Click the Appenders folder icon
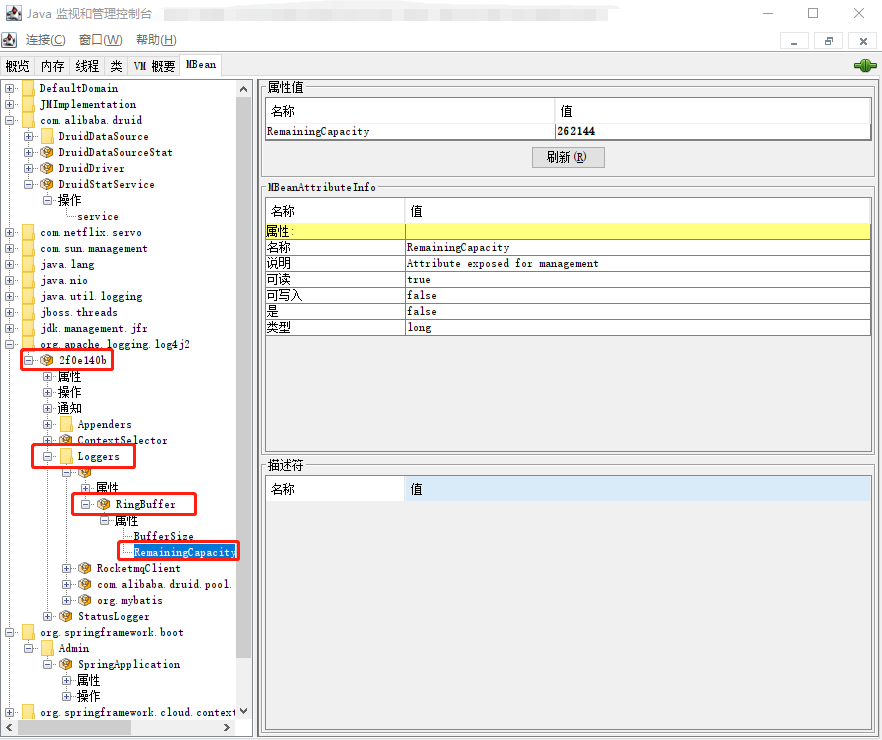Image resolution: width=882 pixels, height=740 pixels. point(66,424)
